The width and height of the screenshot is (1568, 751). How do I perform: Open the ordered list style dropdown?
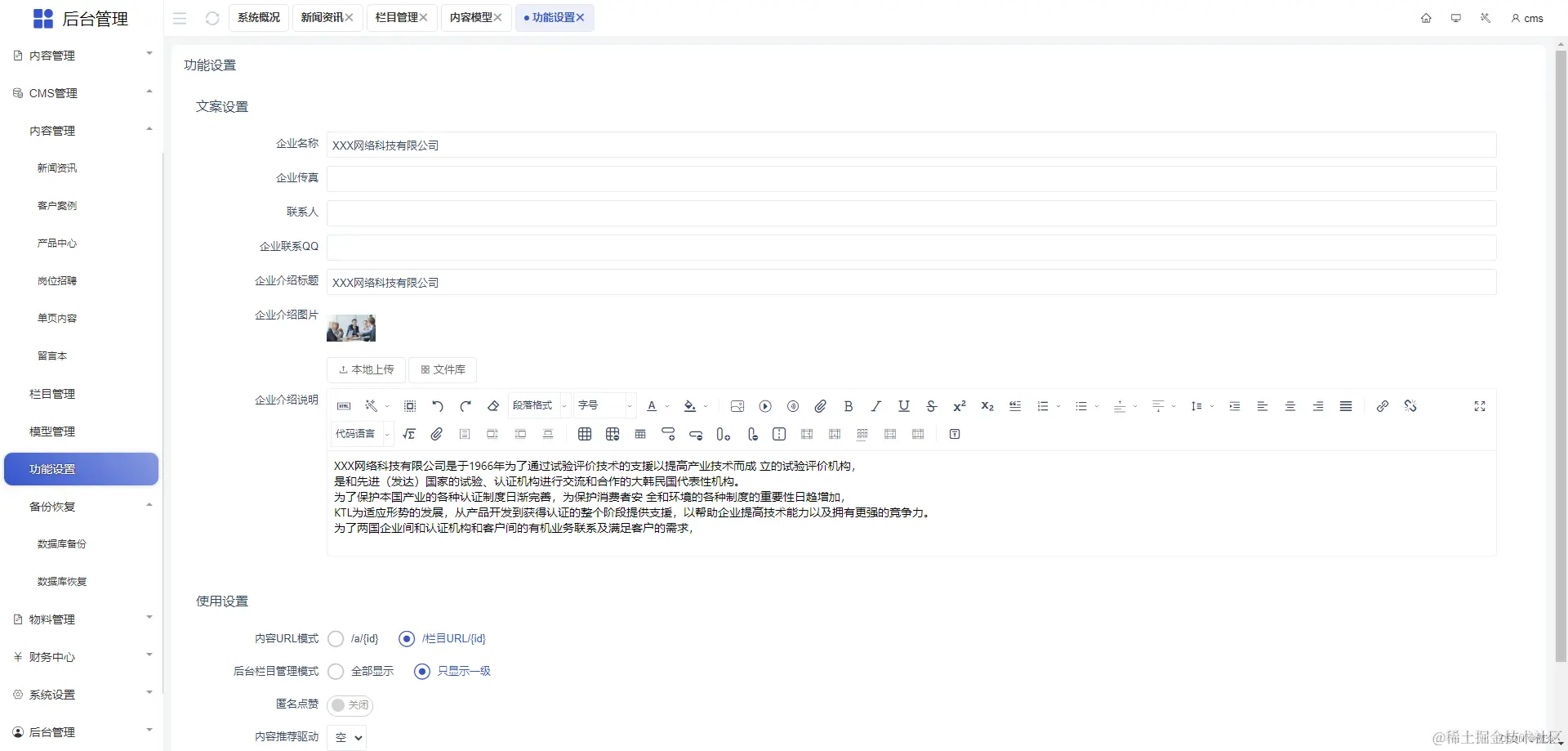click(x=1058, y=407)
